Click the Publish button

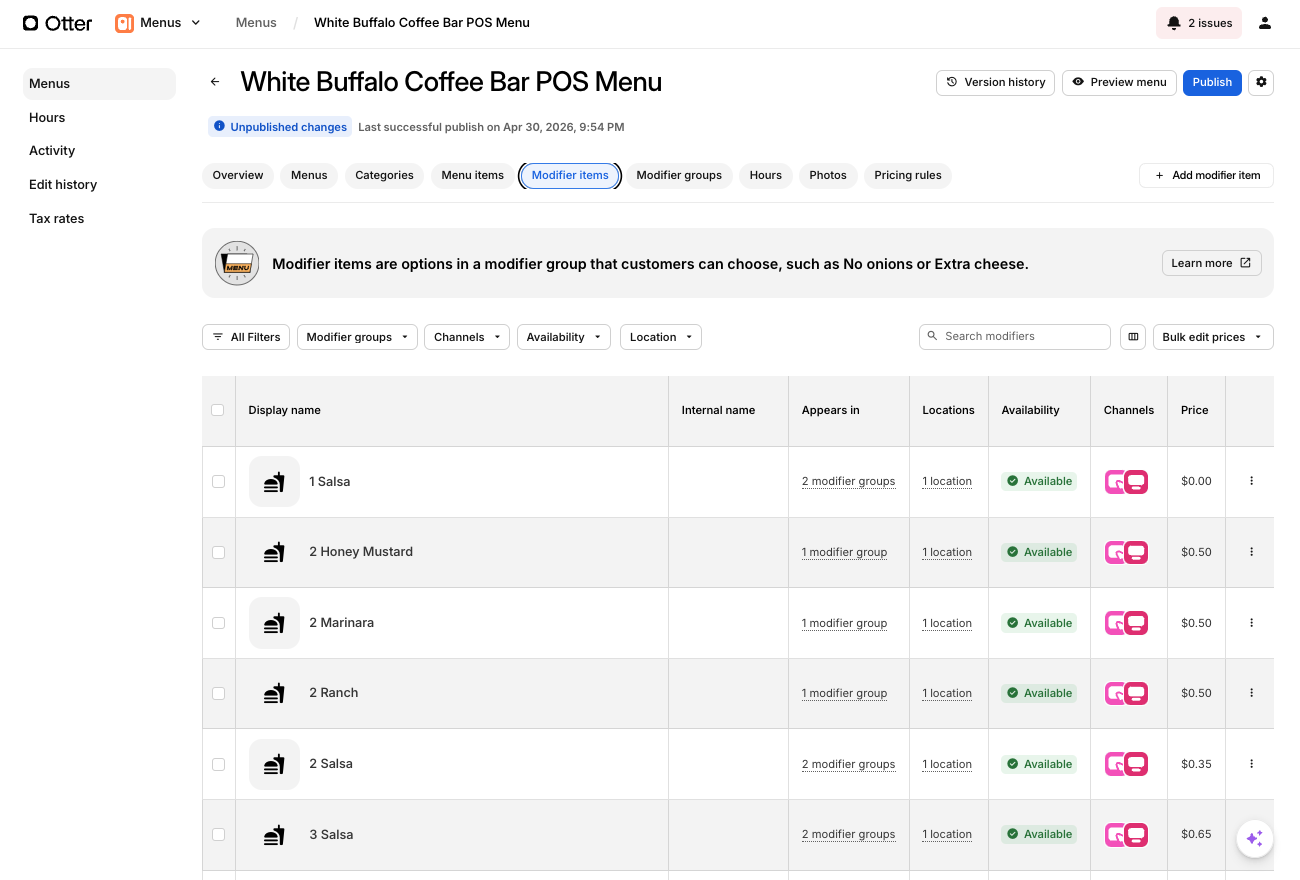point(1212,82)
